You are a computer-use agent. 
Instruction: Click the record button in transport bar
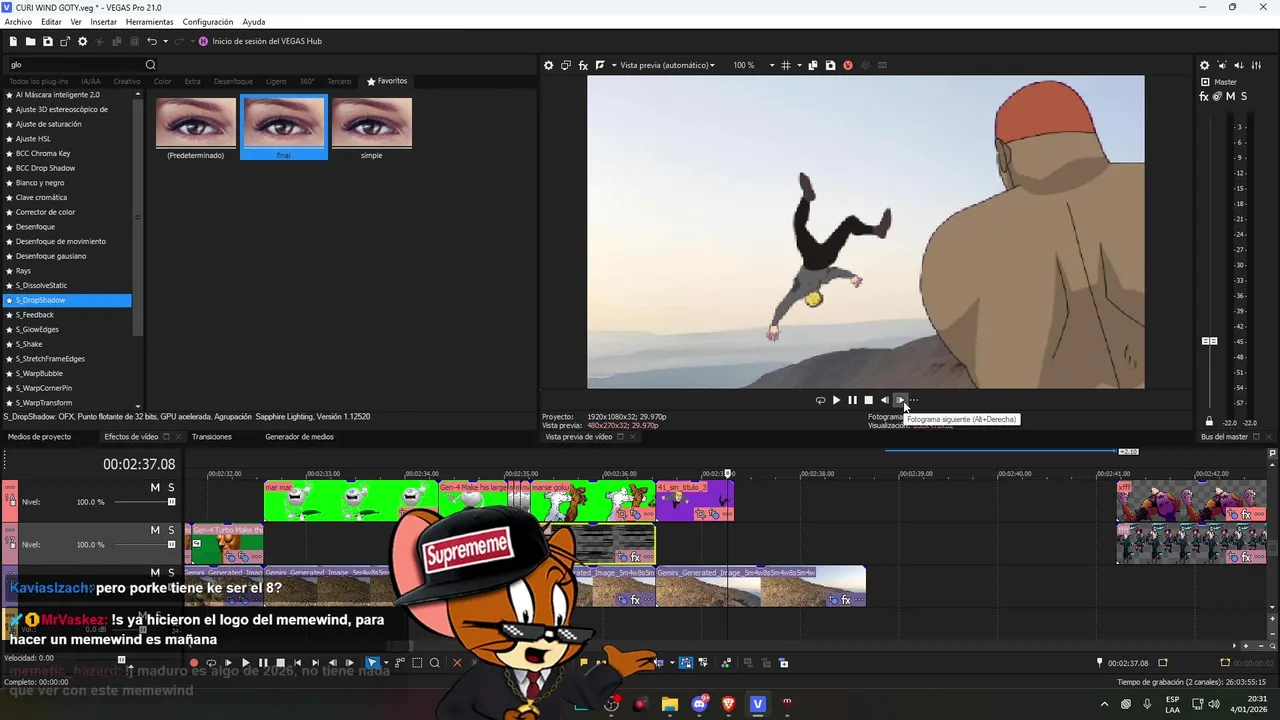pyautogui.click(x=194, y=663)
